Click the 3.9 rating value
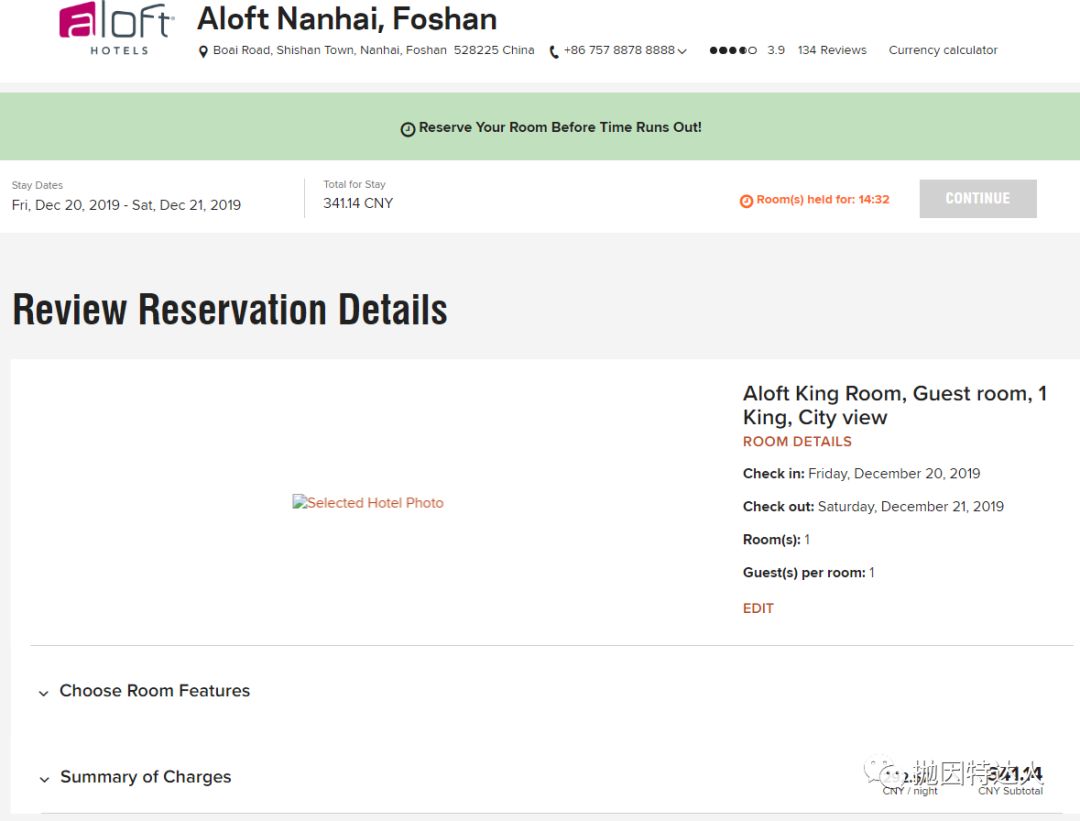Screen dimensions: 1080x821 [776, 50]
